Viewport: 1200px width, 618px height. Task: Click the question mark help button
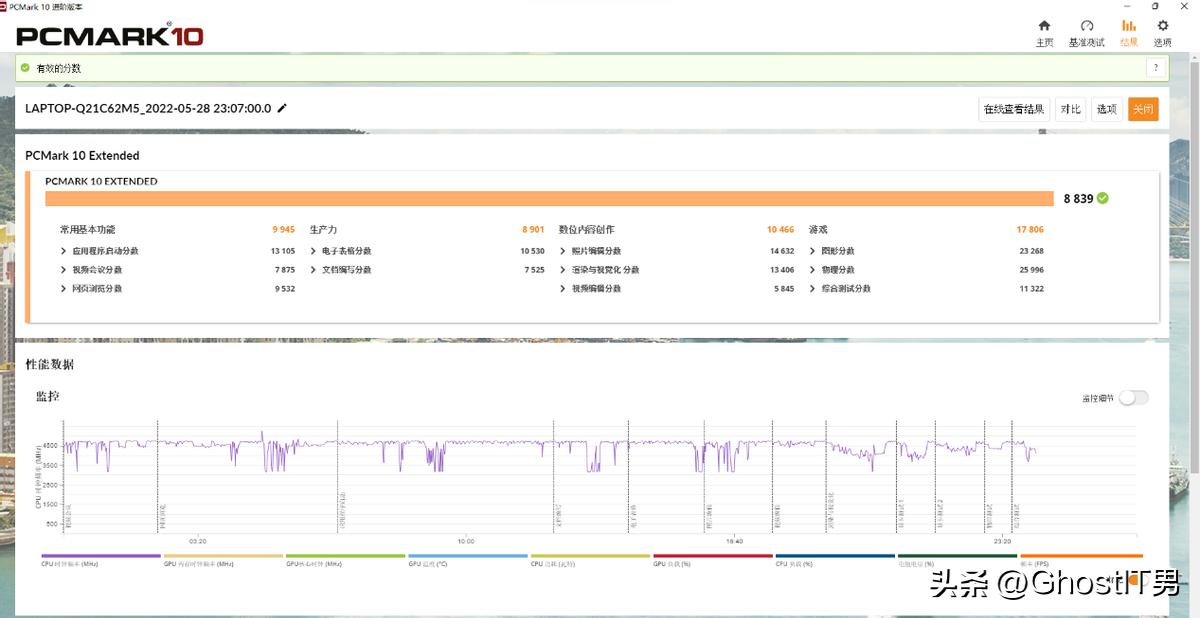[x=1156, y=68]
